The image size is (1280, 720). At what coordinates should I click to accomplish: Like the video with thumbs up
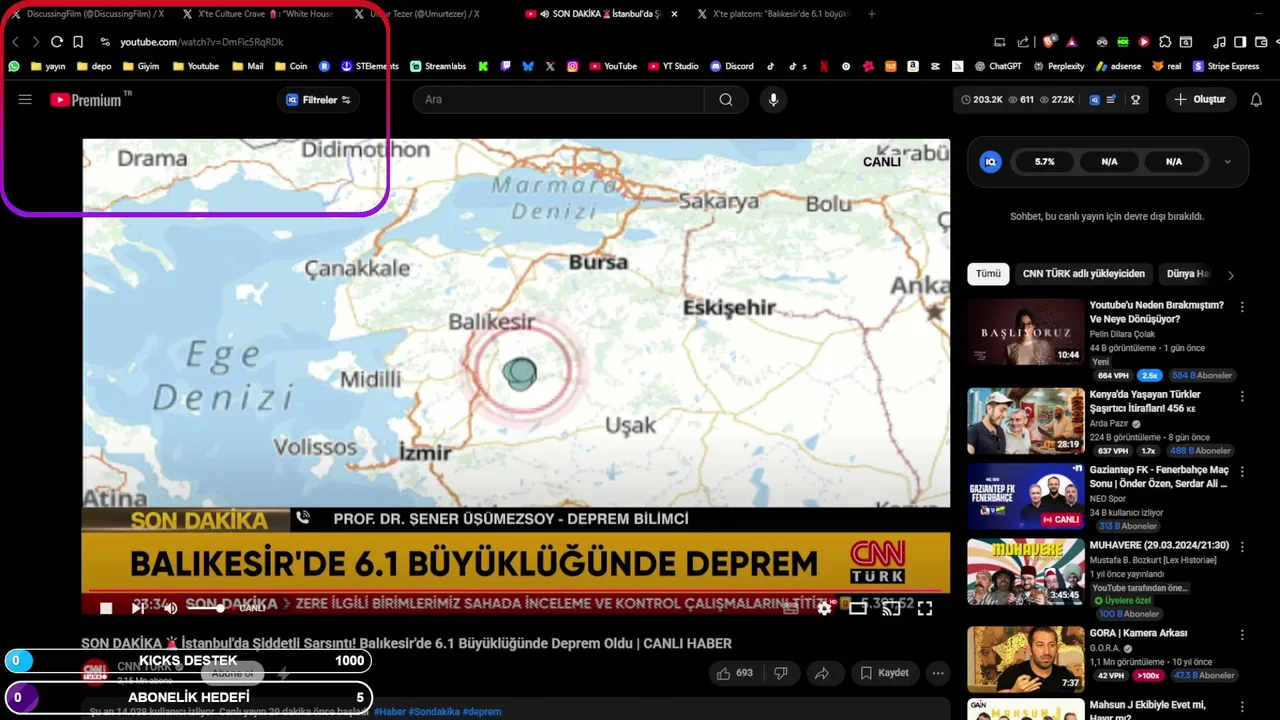click(735, 673)
